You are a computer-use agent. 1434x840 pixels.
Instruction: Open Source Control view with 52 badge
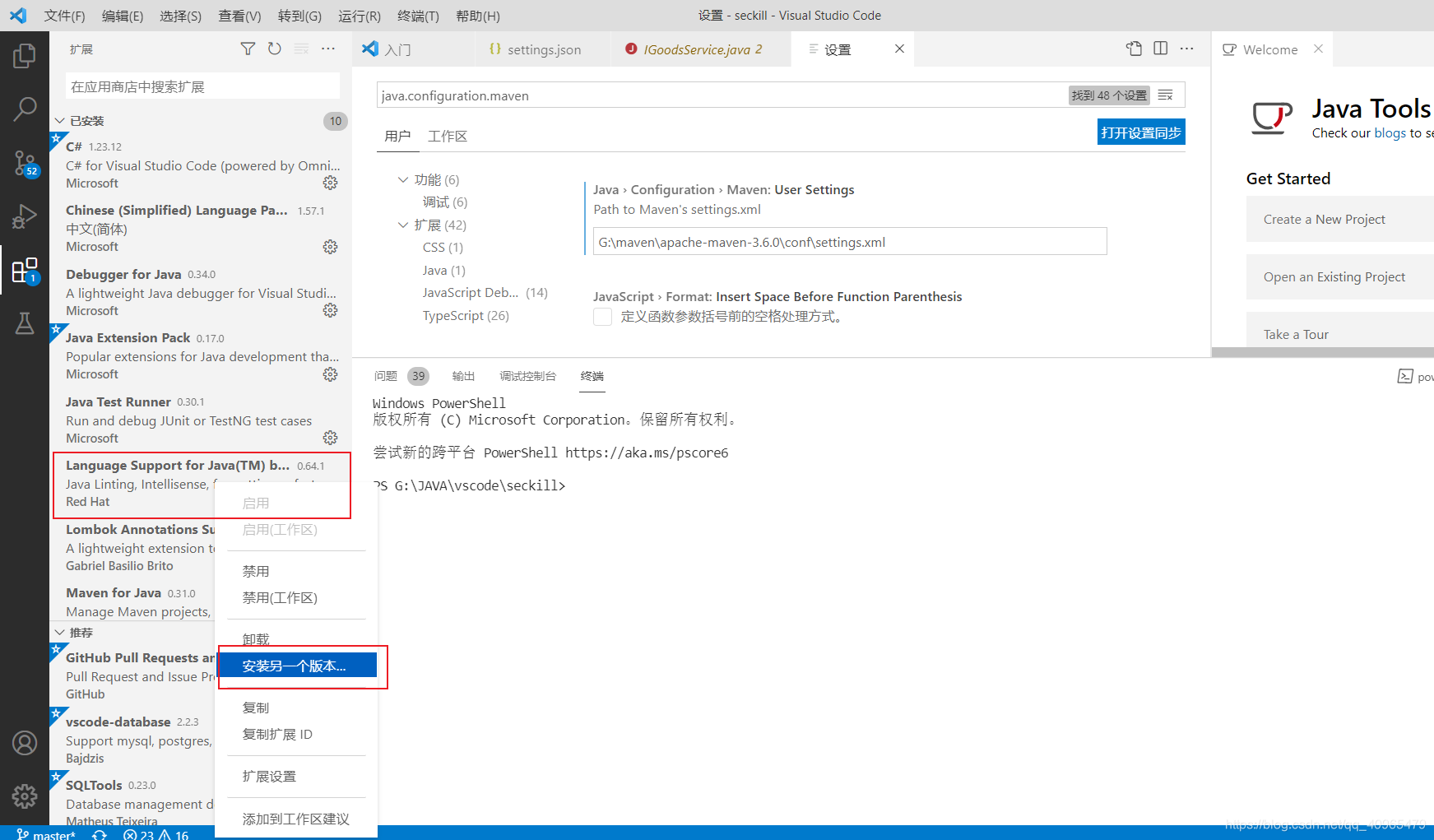pos(25,163)
